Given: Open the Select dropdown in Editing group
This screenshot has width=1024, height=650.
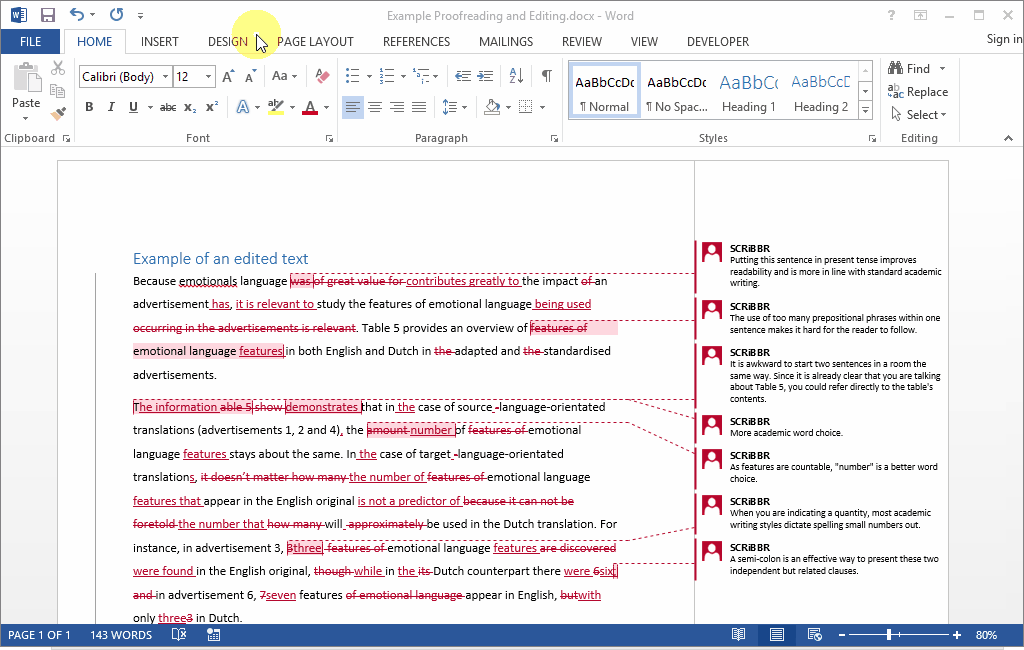Looking at the screenshot, I should [x=920, y=115].
